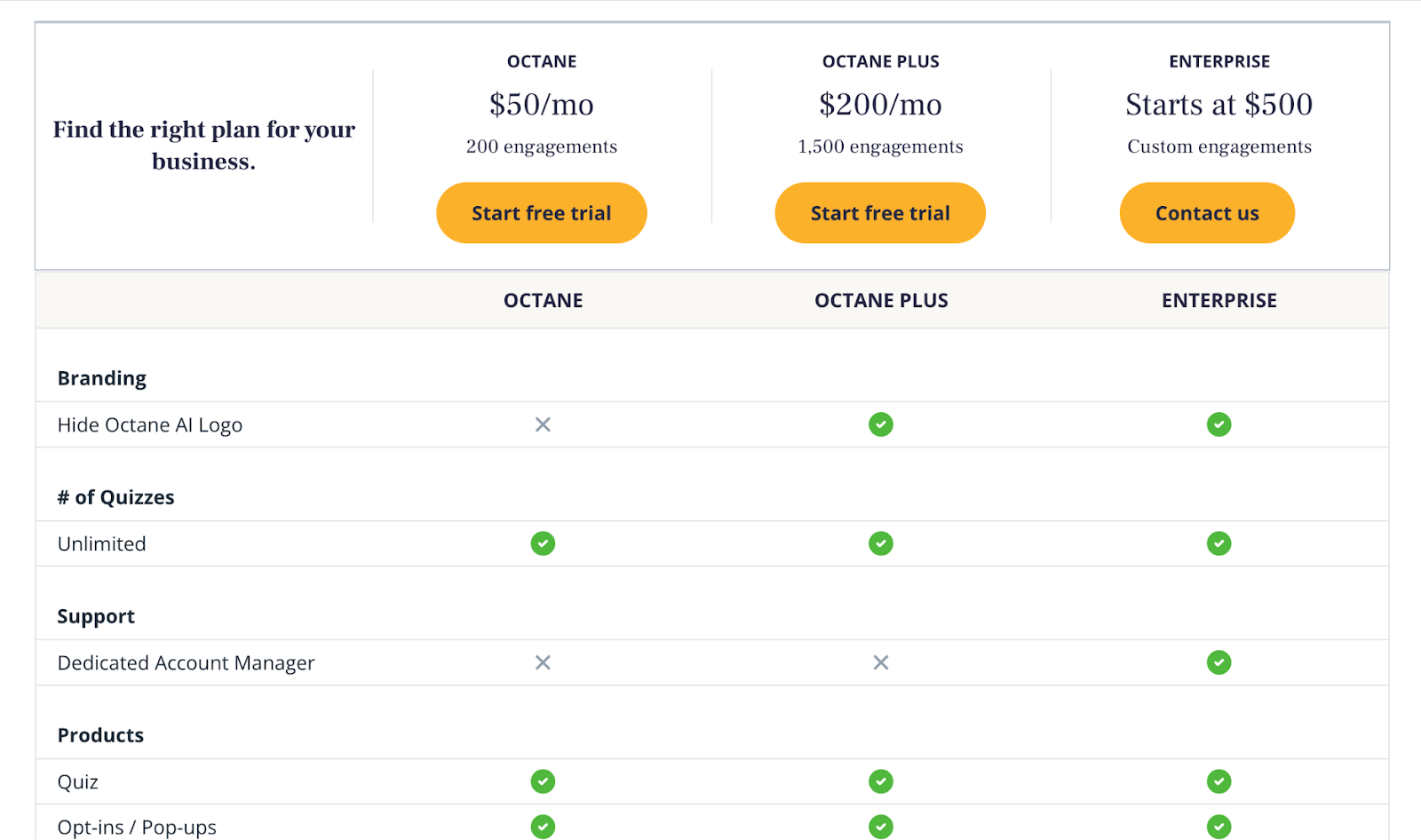
Task: Click Start free trial under Octane Plus
Action: [x=879, y=213]
